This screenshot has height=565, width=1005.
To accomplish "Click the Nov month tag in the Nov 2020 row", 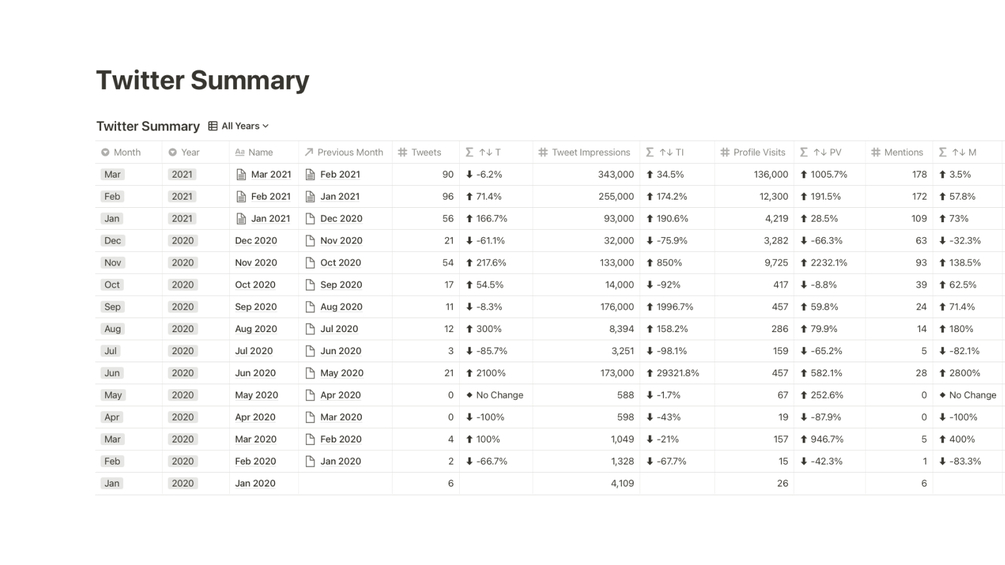I will [x=113, y=263].
